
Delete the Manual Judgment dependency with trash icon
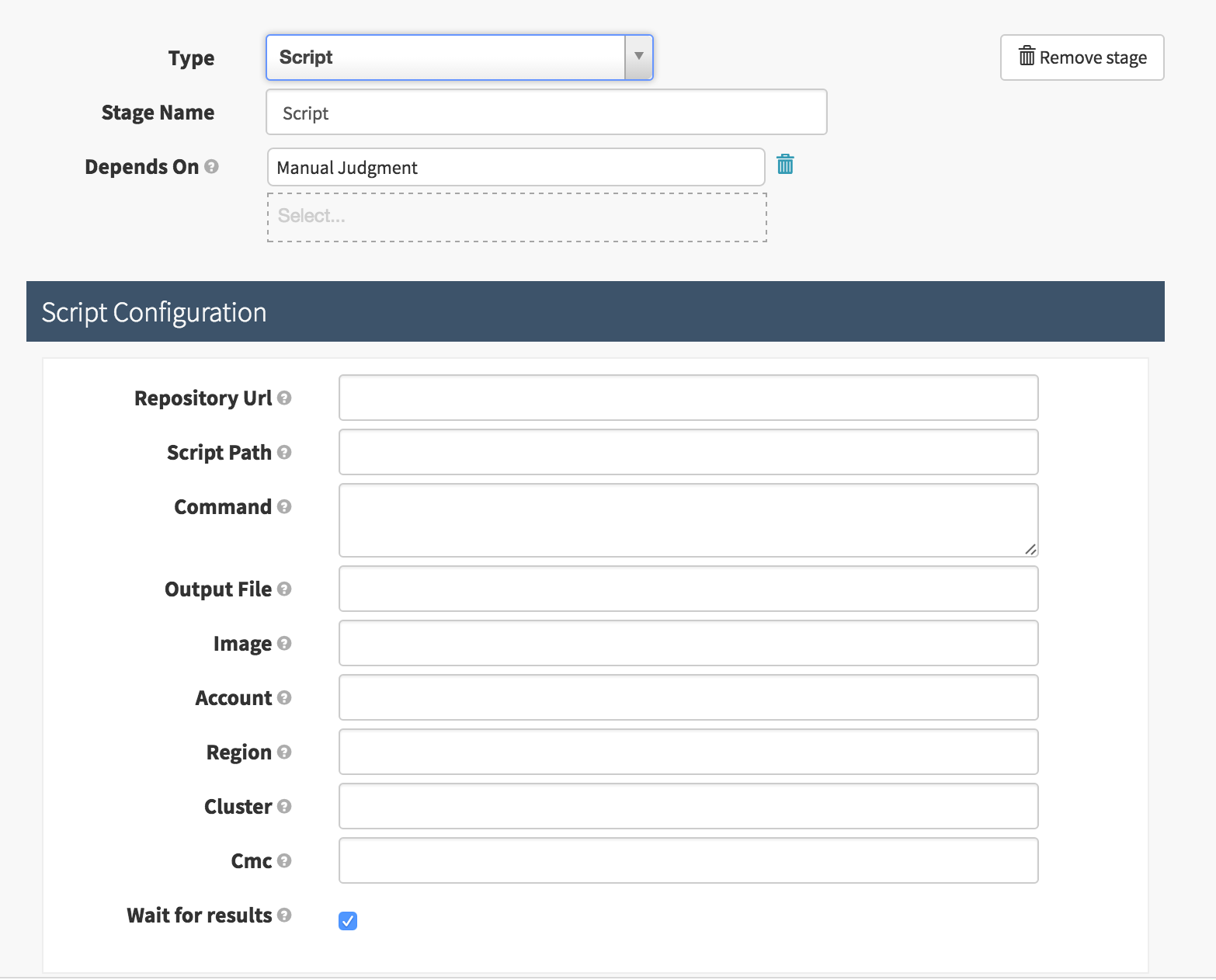pyautogui.click(x=785, y=165)
